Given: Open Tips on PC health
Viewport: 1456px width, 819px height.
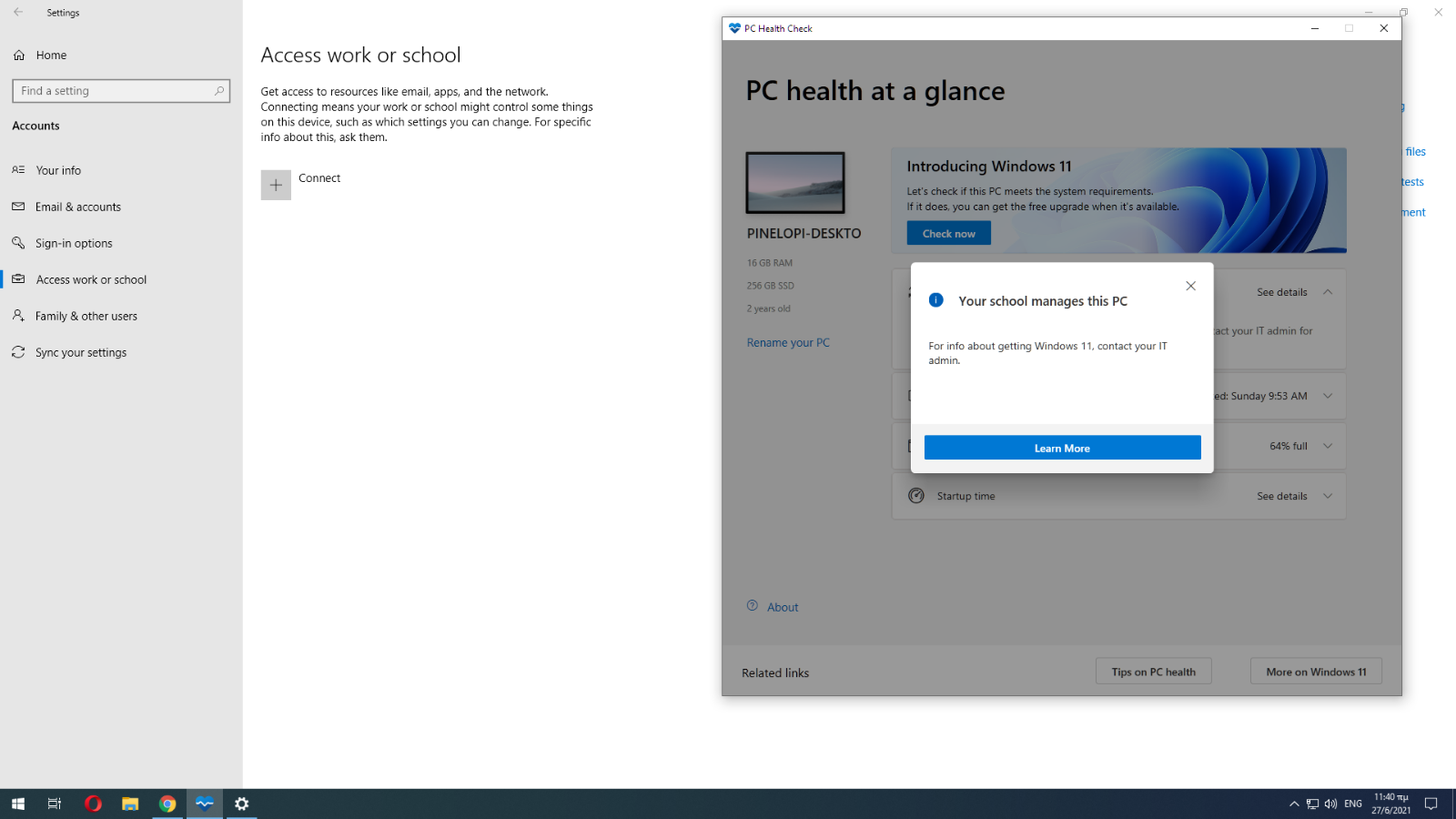Looking at the screenshot, I should tap(1153, 672).
